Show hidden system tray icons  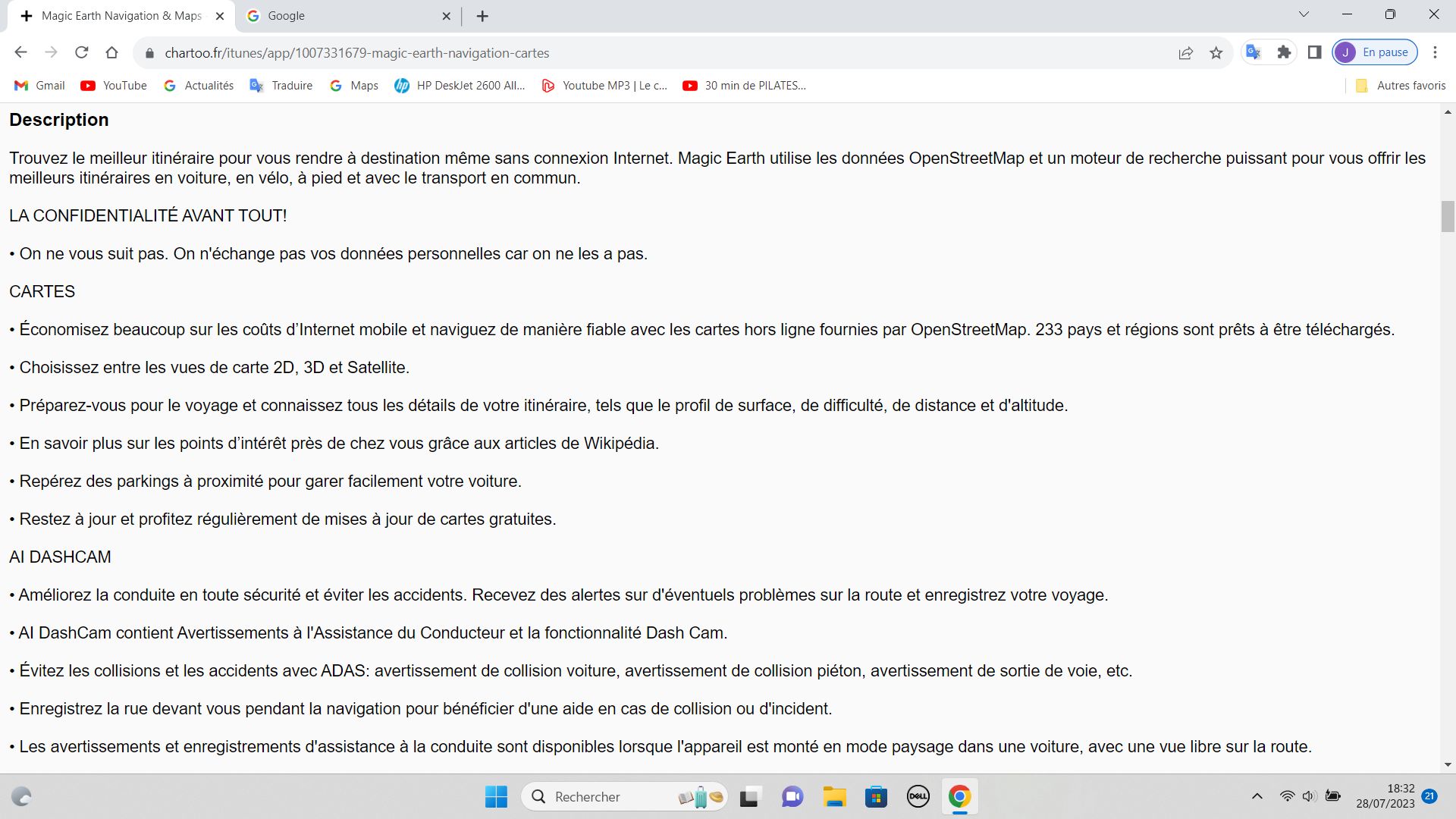(1257, 796)
